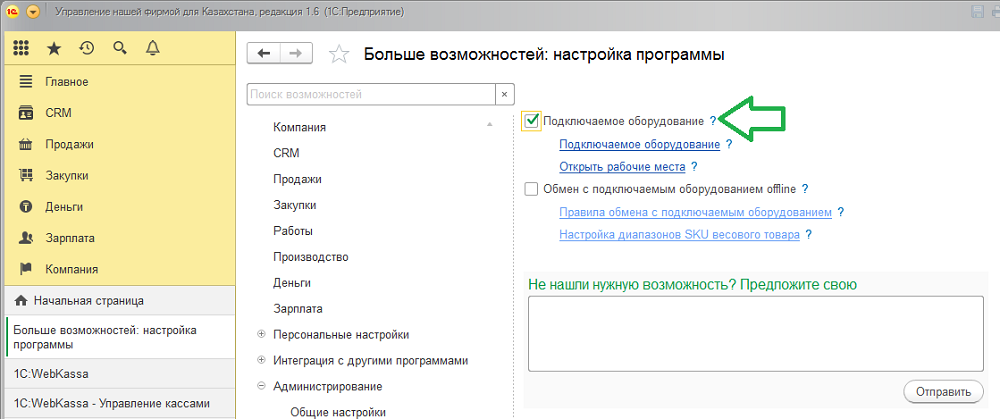Click the Деньги coin icon
The image size is (1000, 419).
(x=26, y=207)
